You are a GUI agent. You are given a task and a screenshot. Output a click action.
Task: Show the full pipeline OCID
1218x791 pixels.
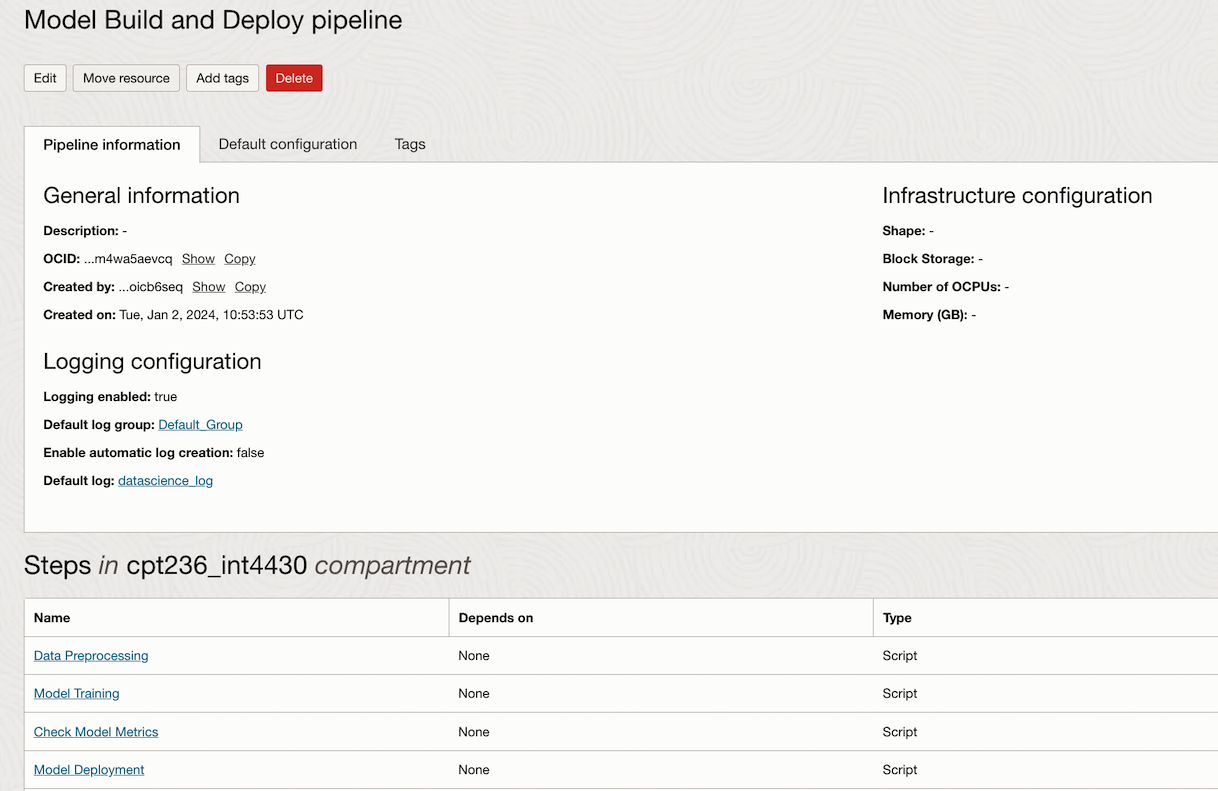197,258
